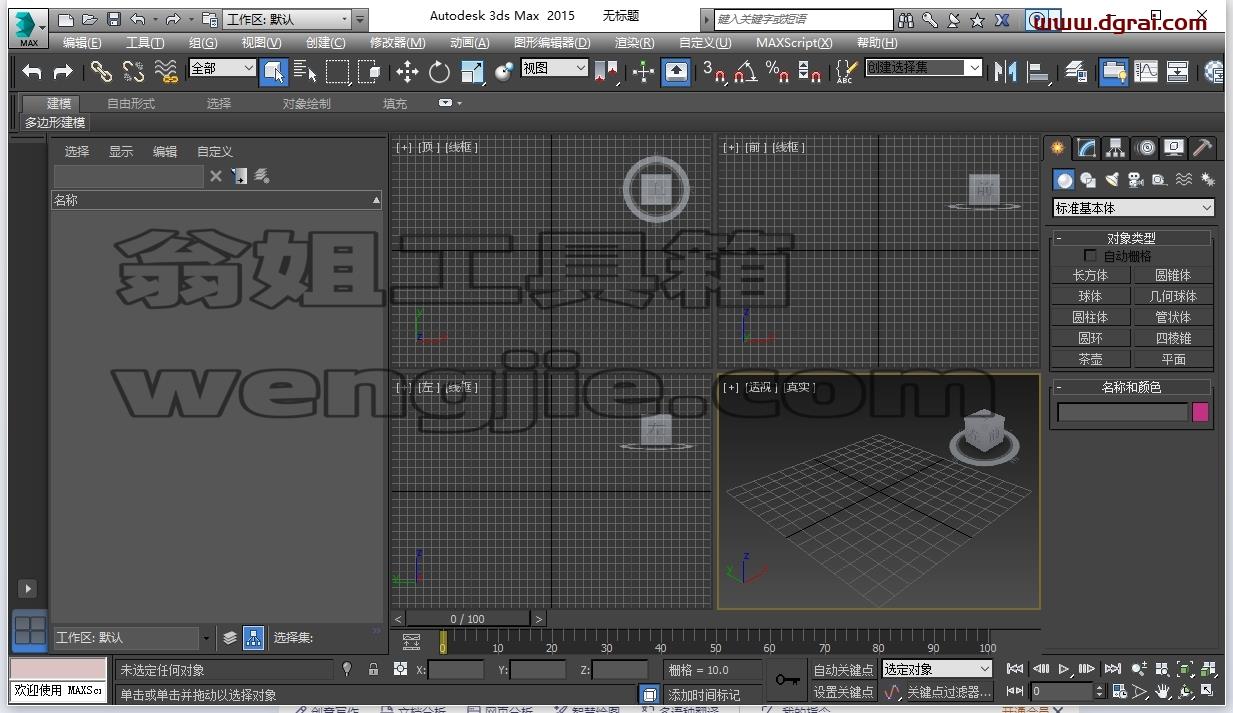
Task: Select the Bind to Space Warp tool
Action: 166,71
